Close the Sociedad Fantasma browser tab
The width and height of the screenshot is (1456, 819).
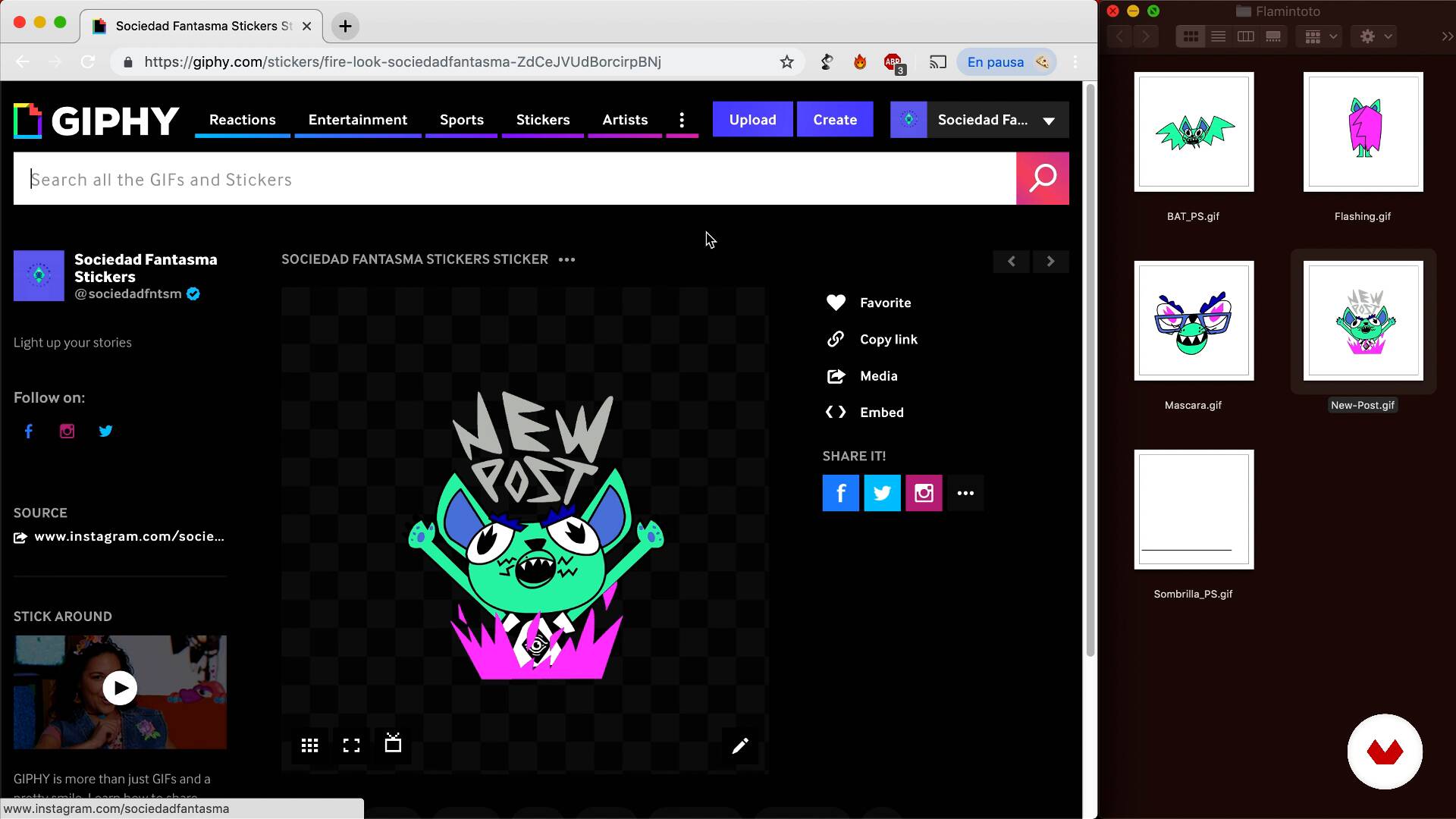click(306, 27)
